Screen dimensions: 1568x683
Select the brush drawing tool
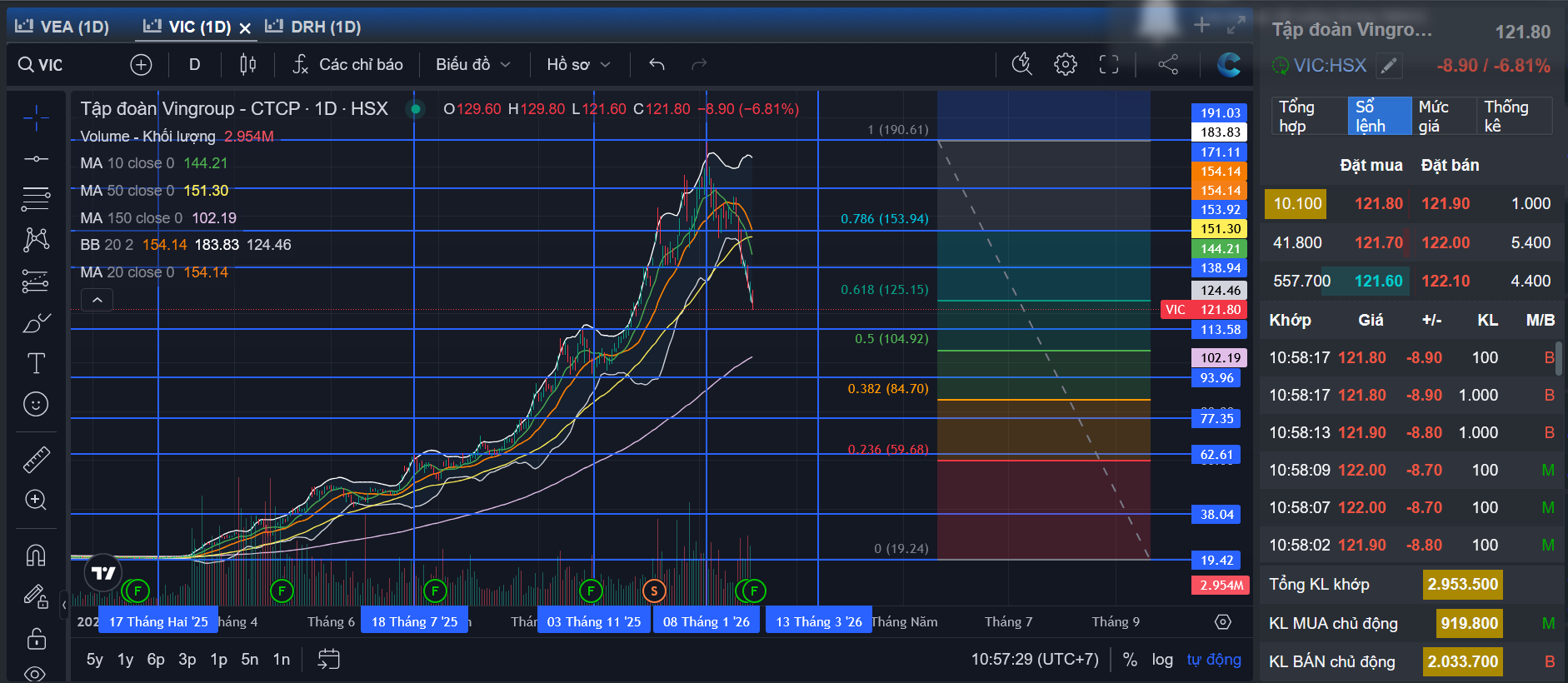[x=35, y=323]
